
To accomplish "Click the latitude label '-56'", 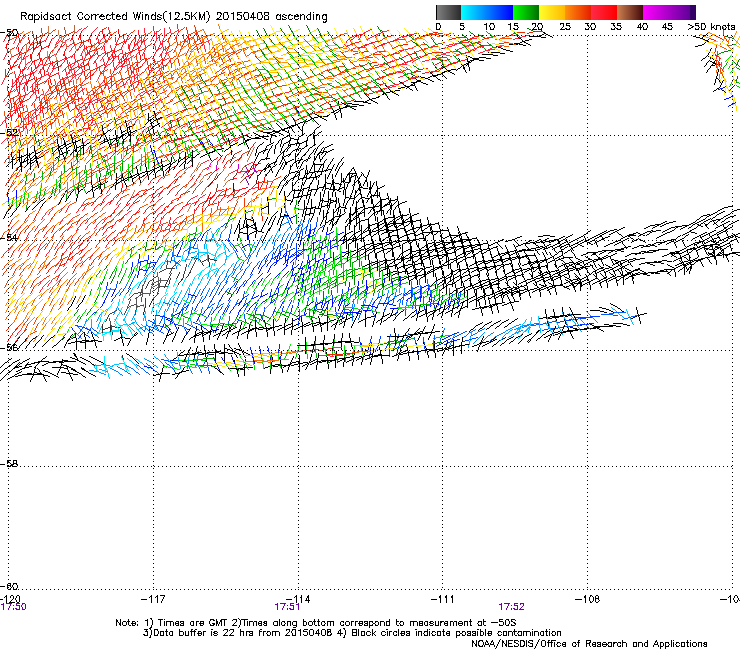I will pos(9,347).
